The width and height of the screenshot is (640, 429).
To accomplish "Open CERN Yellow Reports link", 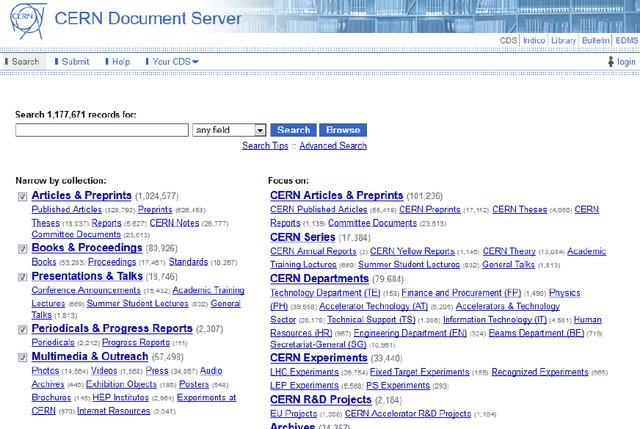I will [x=412, y=251].
